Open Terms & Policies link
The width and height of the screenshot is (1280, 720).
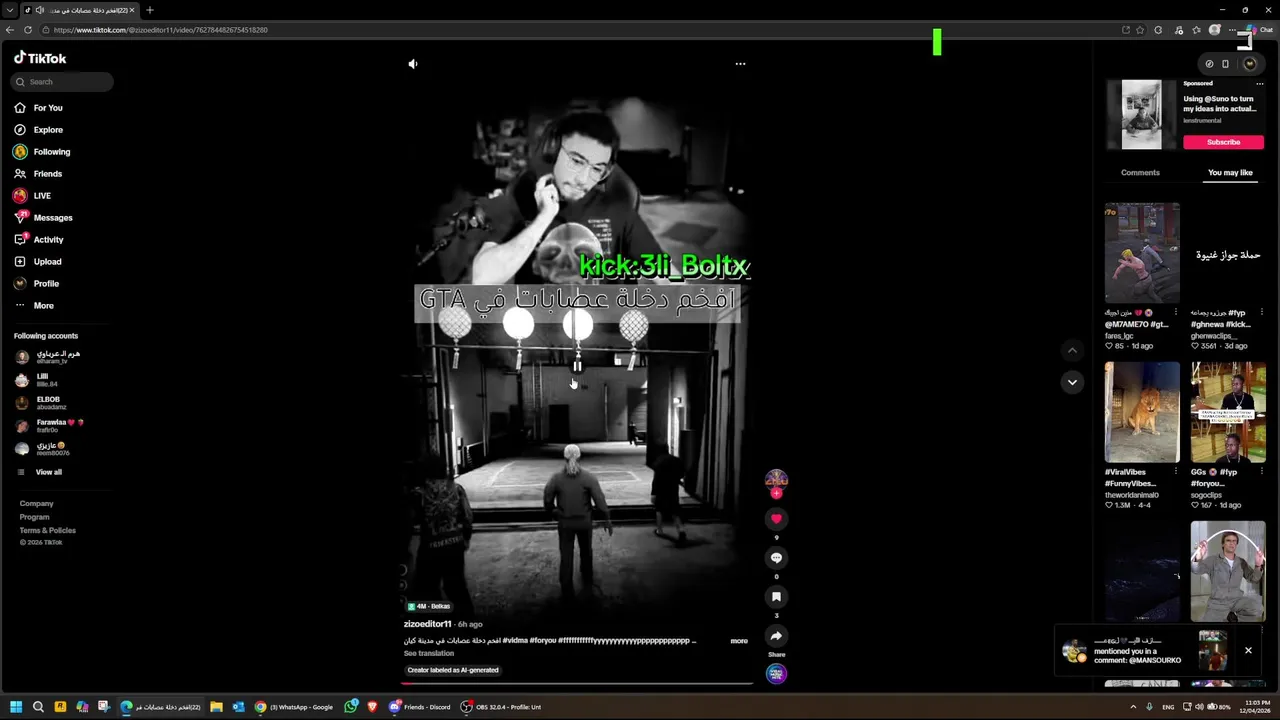tap(47, 530)
